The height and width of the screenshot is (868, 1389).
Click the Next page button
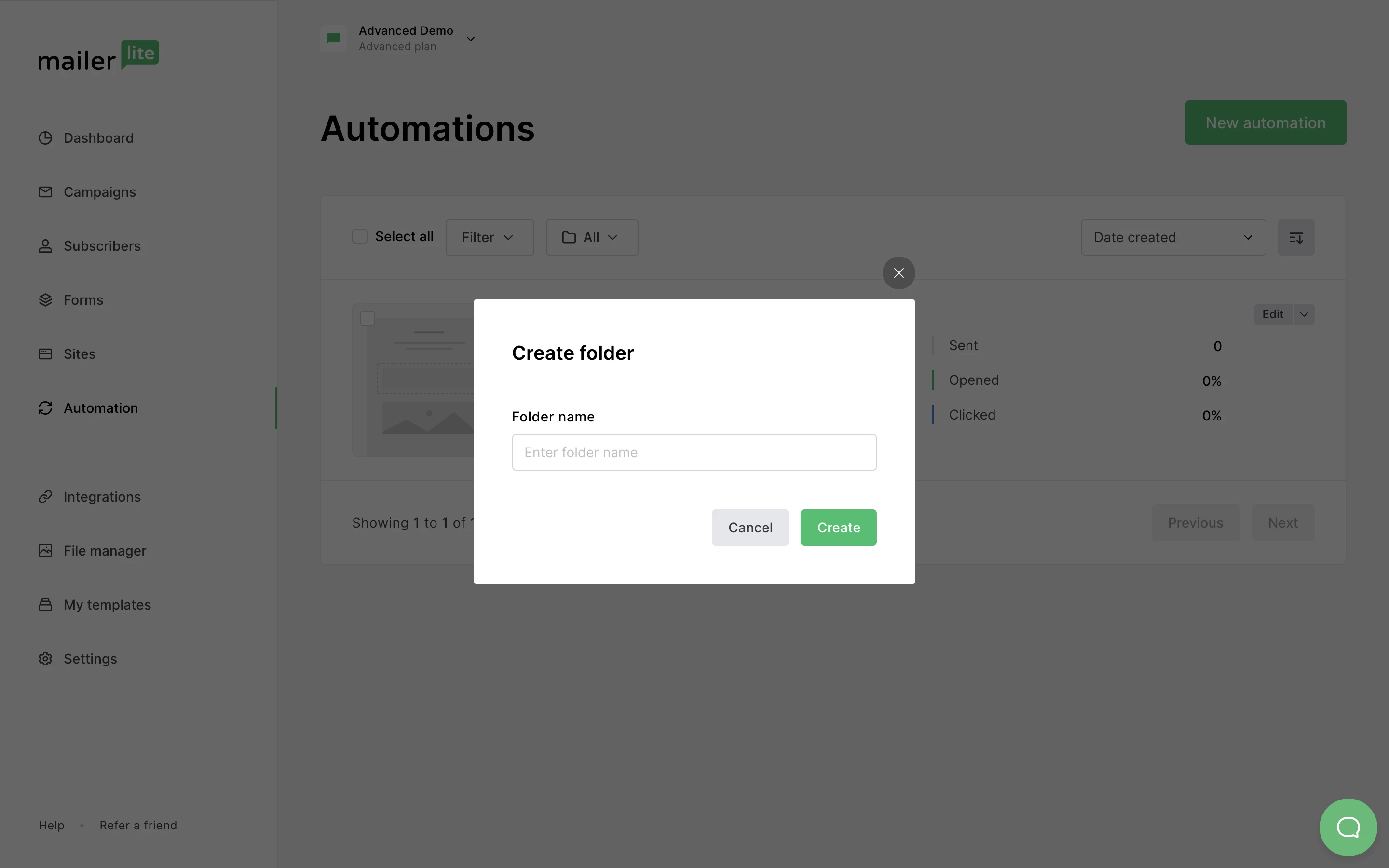(x=1282, y=522)
